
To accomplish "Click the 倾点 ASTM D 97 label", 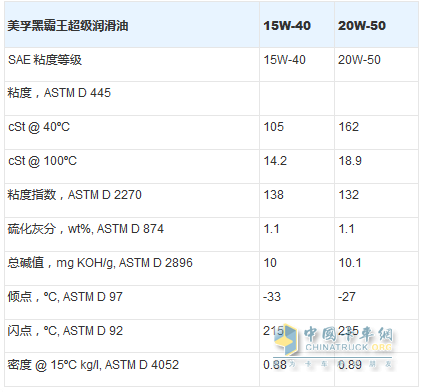I will [x=65, y=297].
